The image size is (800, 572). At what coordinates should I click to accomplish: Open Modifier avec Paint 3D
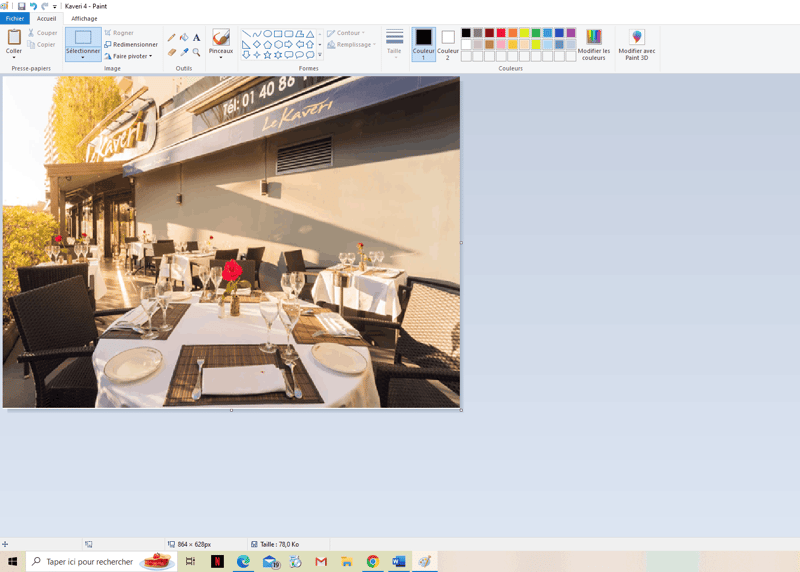(637, 45)
